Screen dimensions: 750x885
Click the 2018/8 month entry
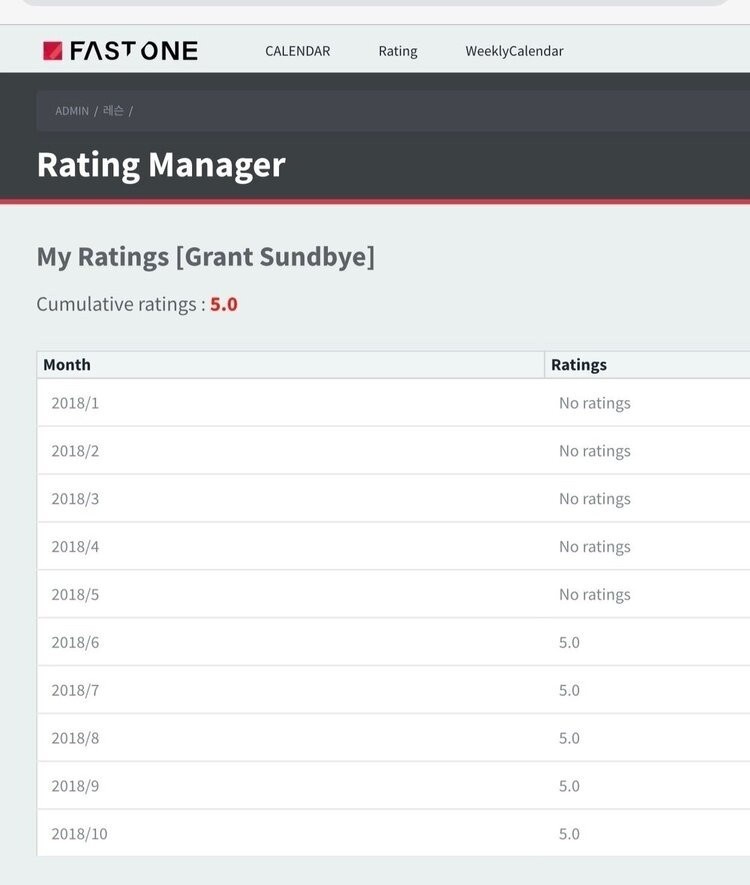(x=393, y=738)
